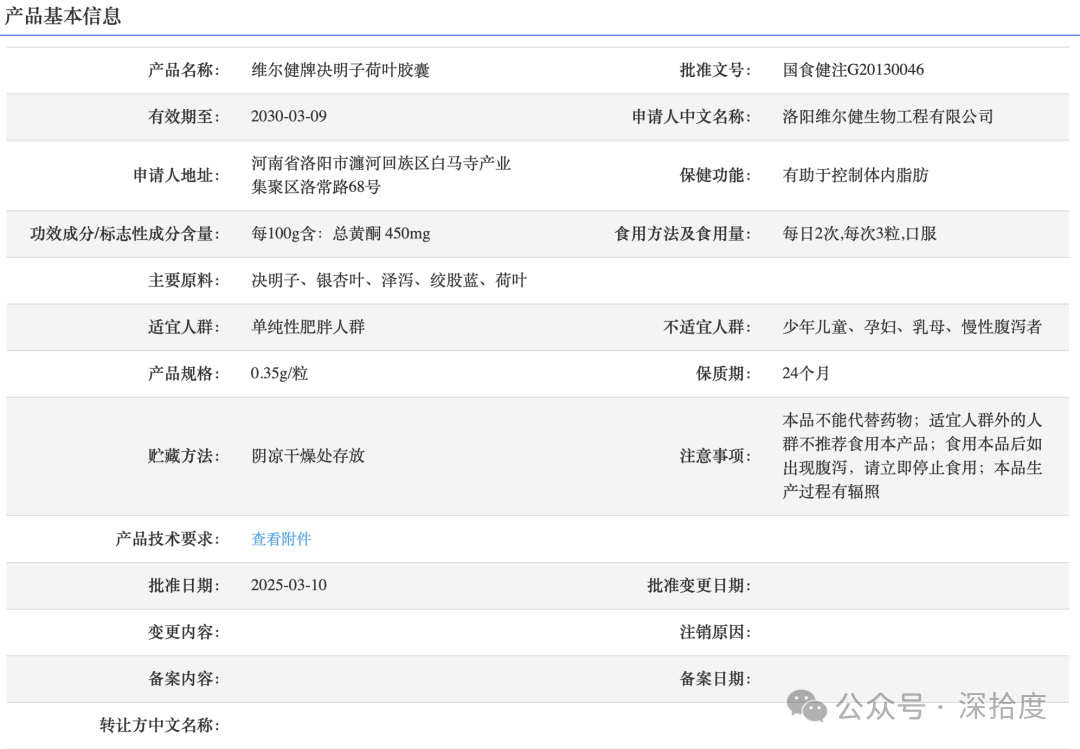Screen dimensions: 1080x749
Task: Select applicant name 洛阳维尔健生物工程有限公司
Action: [888, 116]
